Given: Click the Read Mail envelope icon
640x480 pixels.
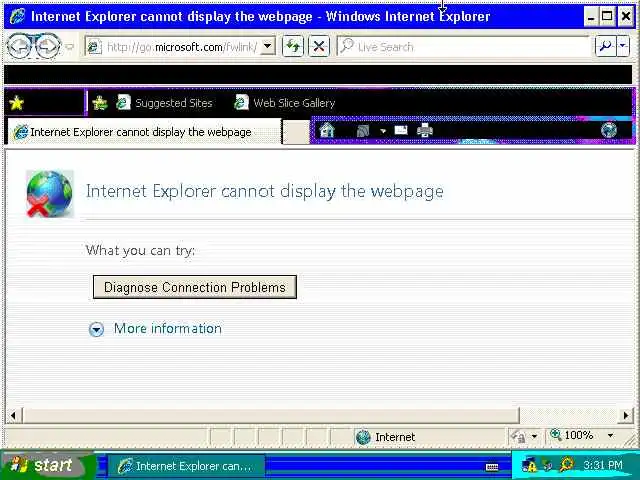Looking at the screenshot, I should click(x=401, y=131).
